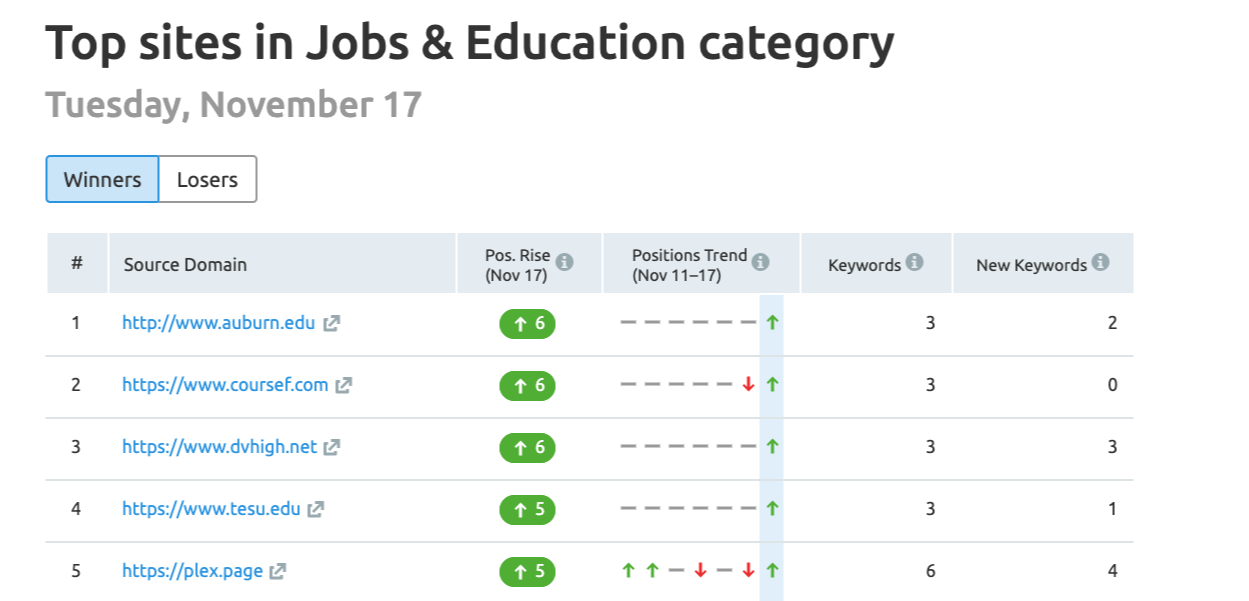Click info icon next to Keywords header
Viewport: 1249px width, 601px height.
click(x=914, y=263)
